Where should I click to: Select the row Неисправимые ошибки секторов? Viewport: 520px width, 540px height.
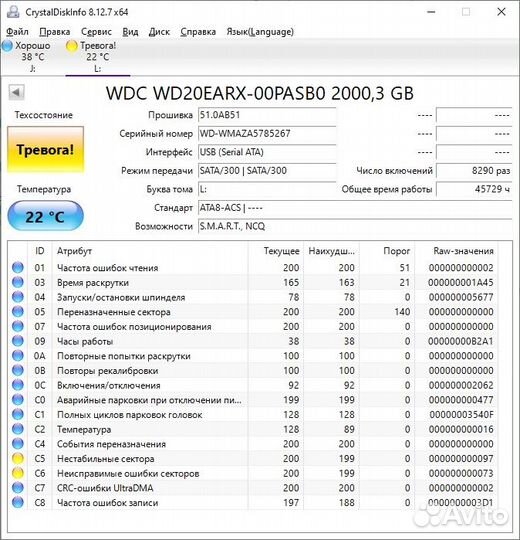(x=253, y=473)
